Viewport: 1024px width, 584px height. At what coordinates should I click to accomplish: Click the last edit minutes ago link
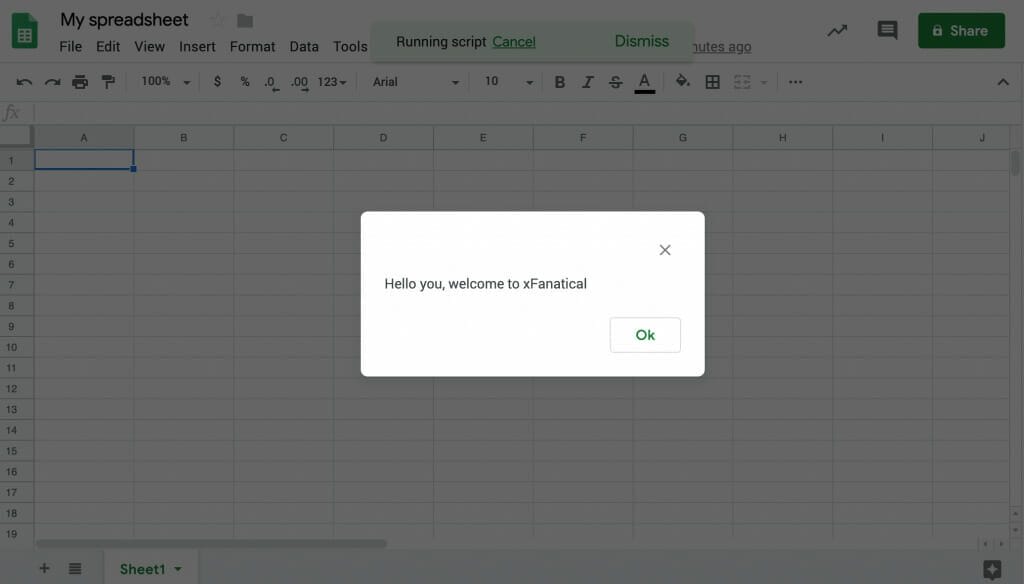click(722, 47)
